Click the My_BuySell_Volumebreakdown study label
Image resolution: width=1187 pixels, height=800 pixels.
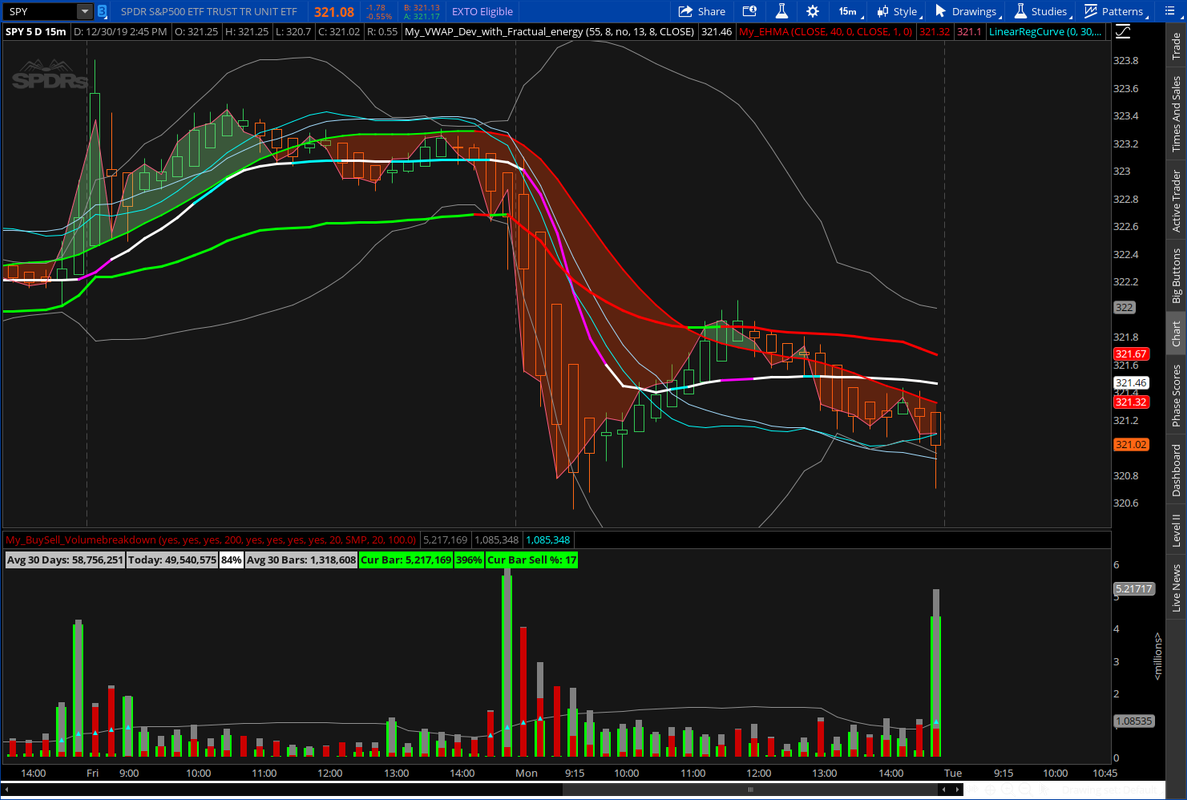pos(210,540)
